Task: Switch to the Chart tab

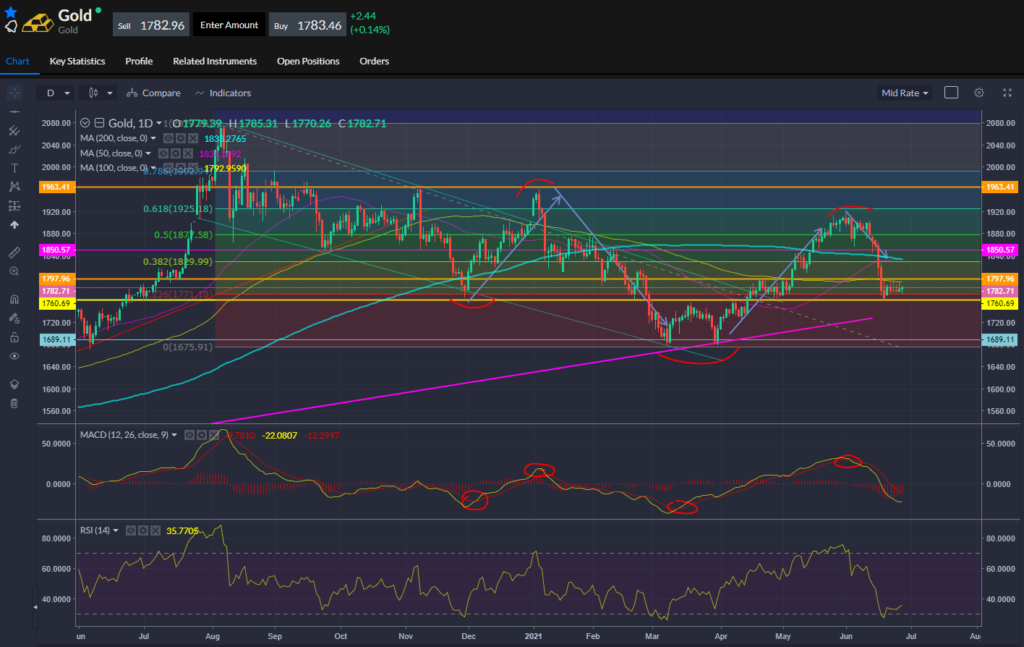Action: pos(17,61)
